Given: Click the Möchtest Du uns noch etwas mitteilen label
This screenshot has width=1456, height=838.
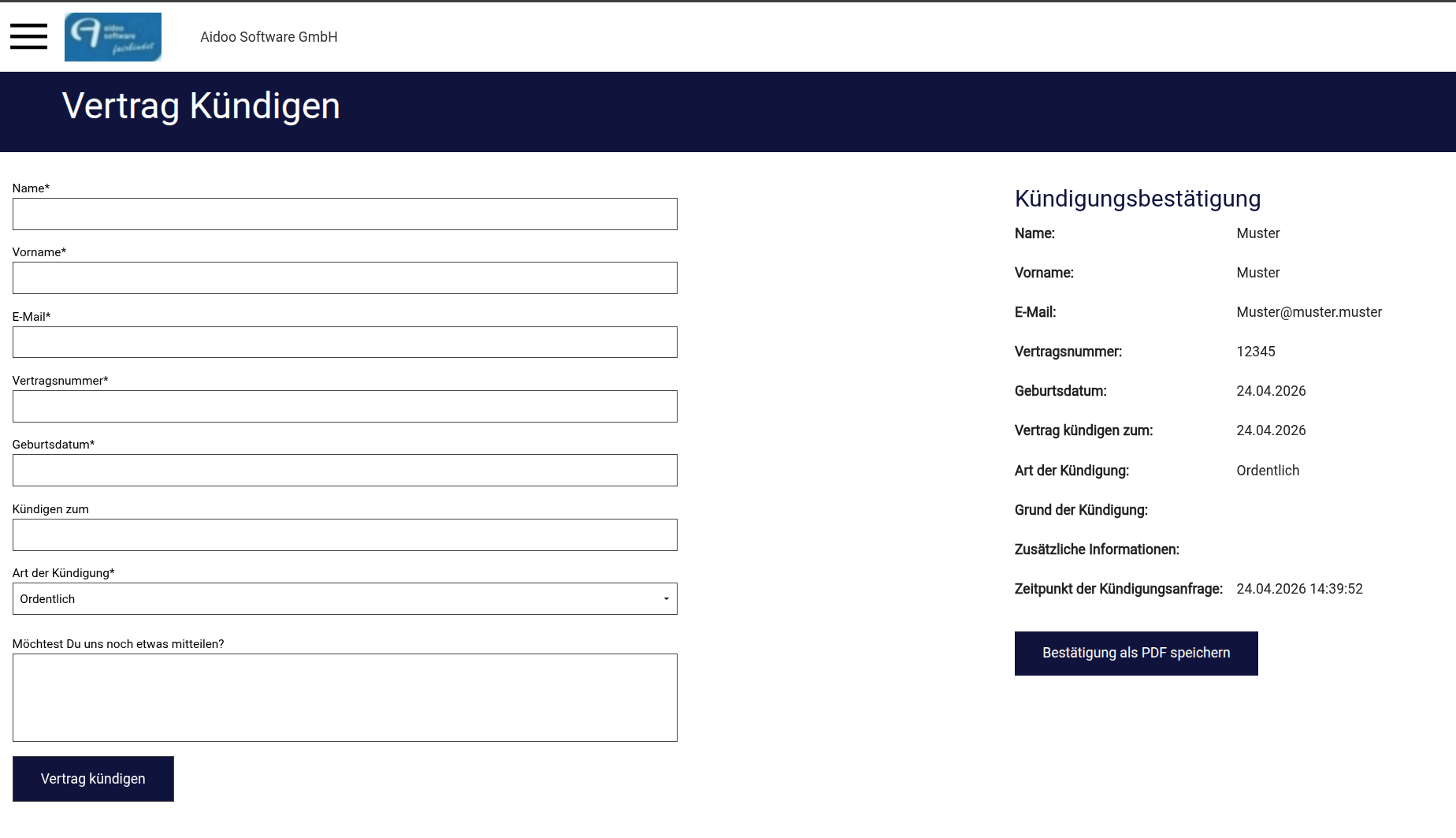Looking at the screenshot, I should tap(118, 644).
